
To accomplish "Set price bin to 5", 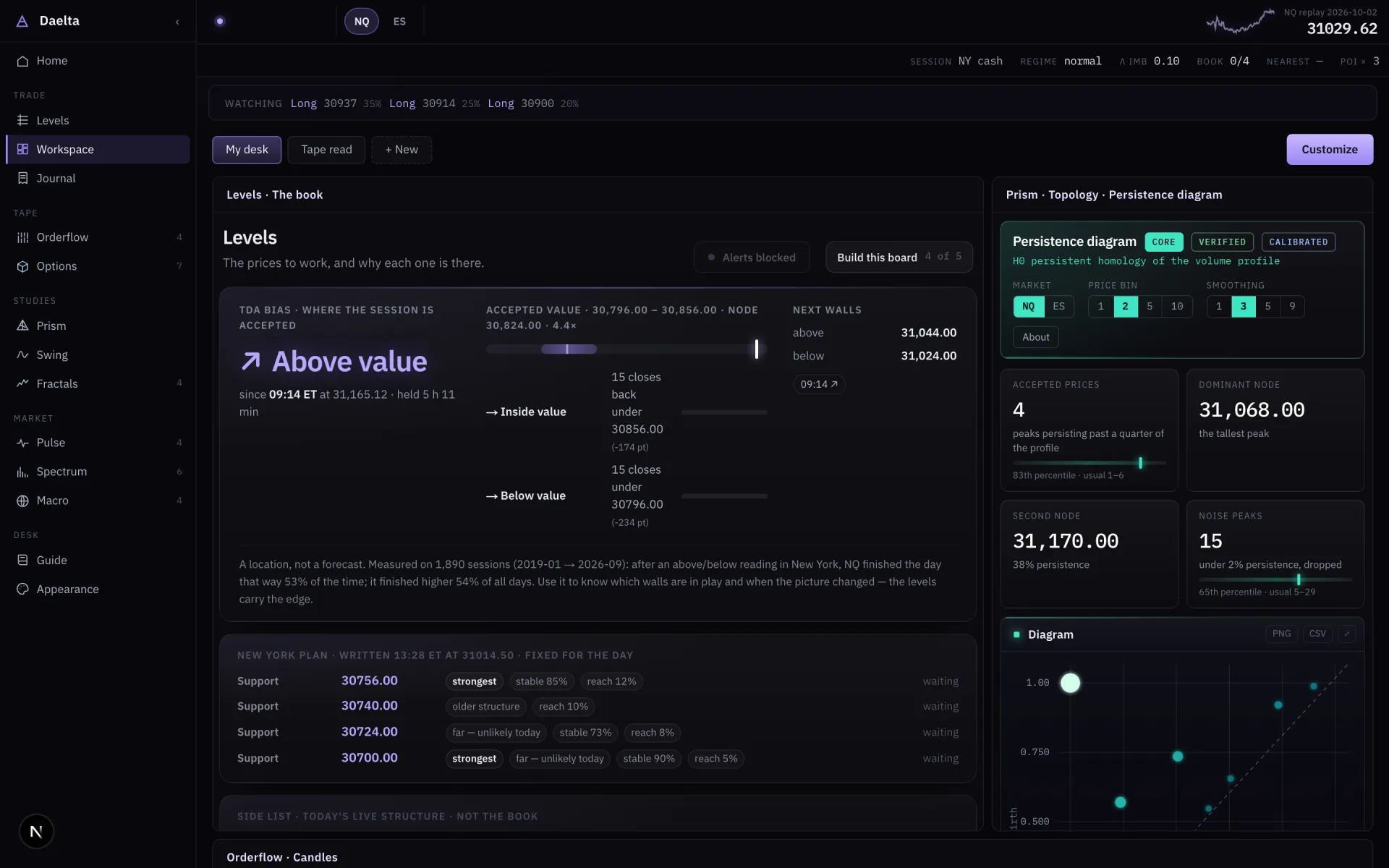I will point(1150,306).
